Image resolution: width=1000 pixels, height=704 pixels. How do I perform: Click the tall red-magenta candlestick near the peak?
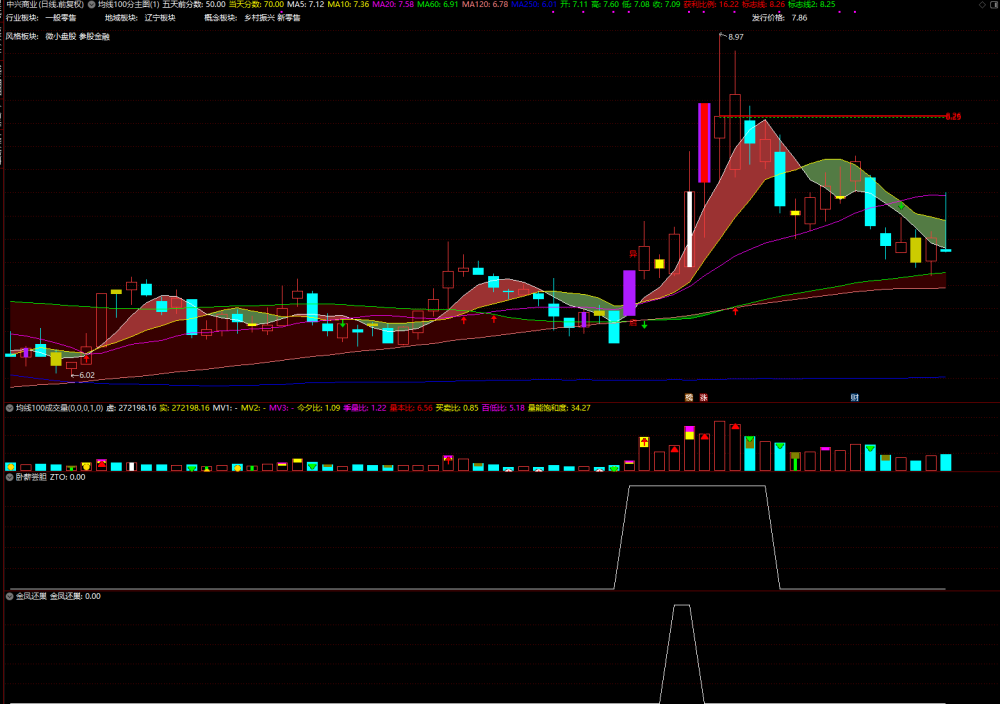point(704,143)
